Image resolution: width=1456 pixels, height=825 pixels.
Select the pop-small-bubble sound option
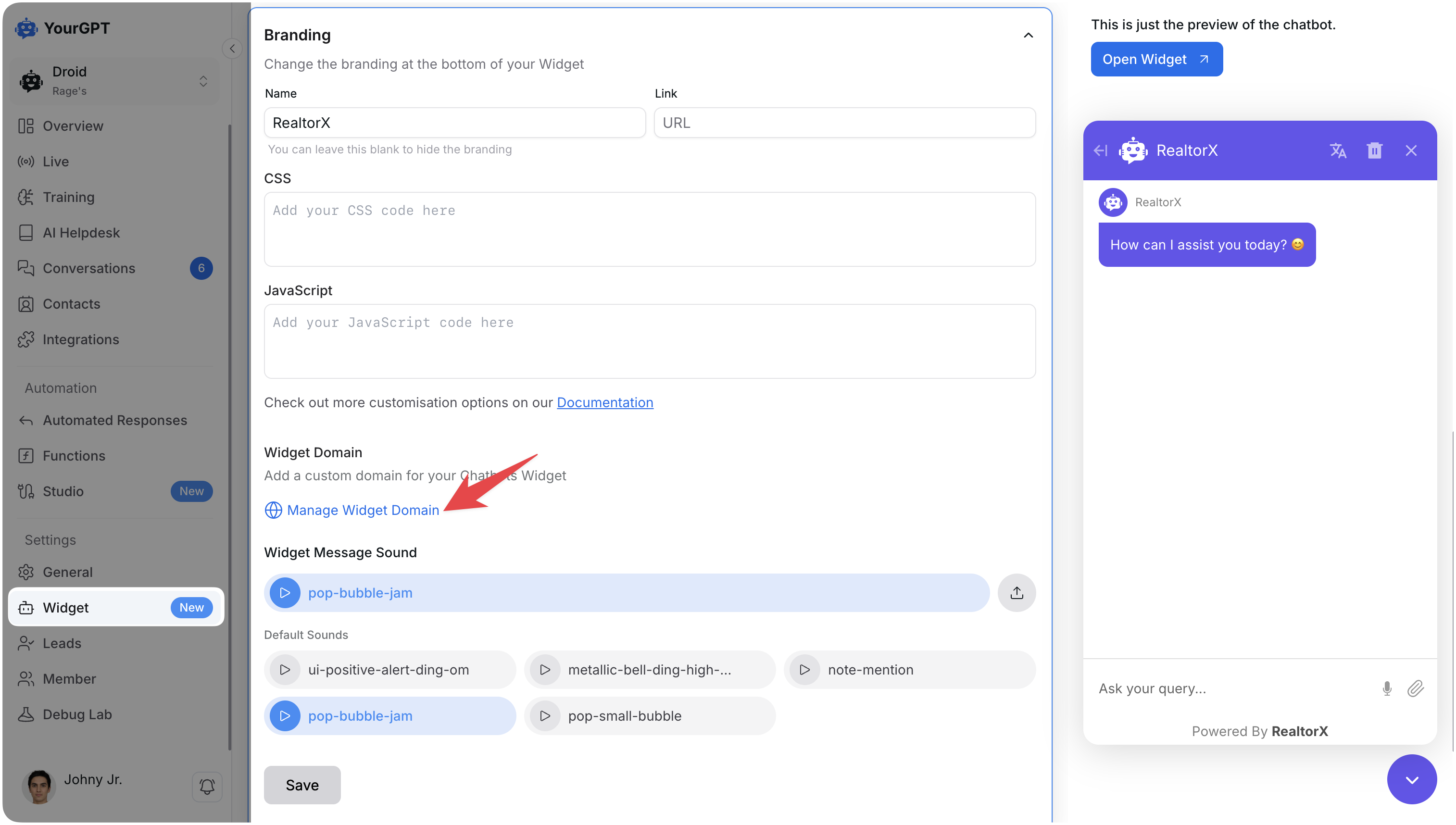coord(624,715)
